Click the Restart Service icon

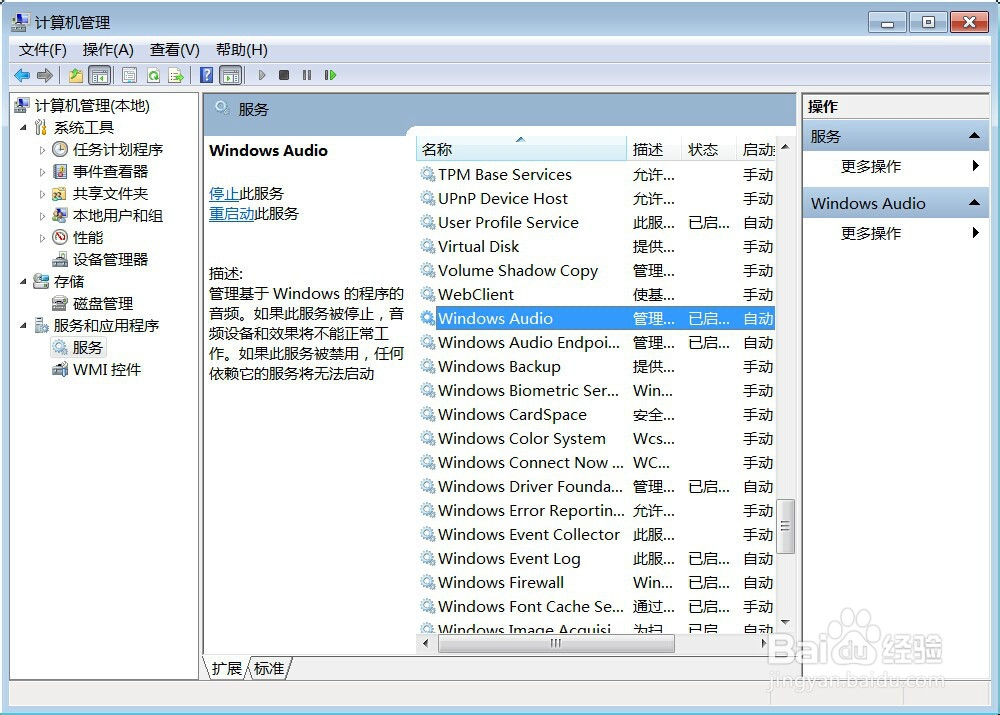tap(330, 75)
